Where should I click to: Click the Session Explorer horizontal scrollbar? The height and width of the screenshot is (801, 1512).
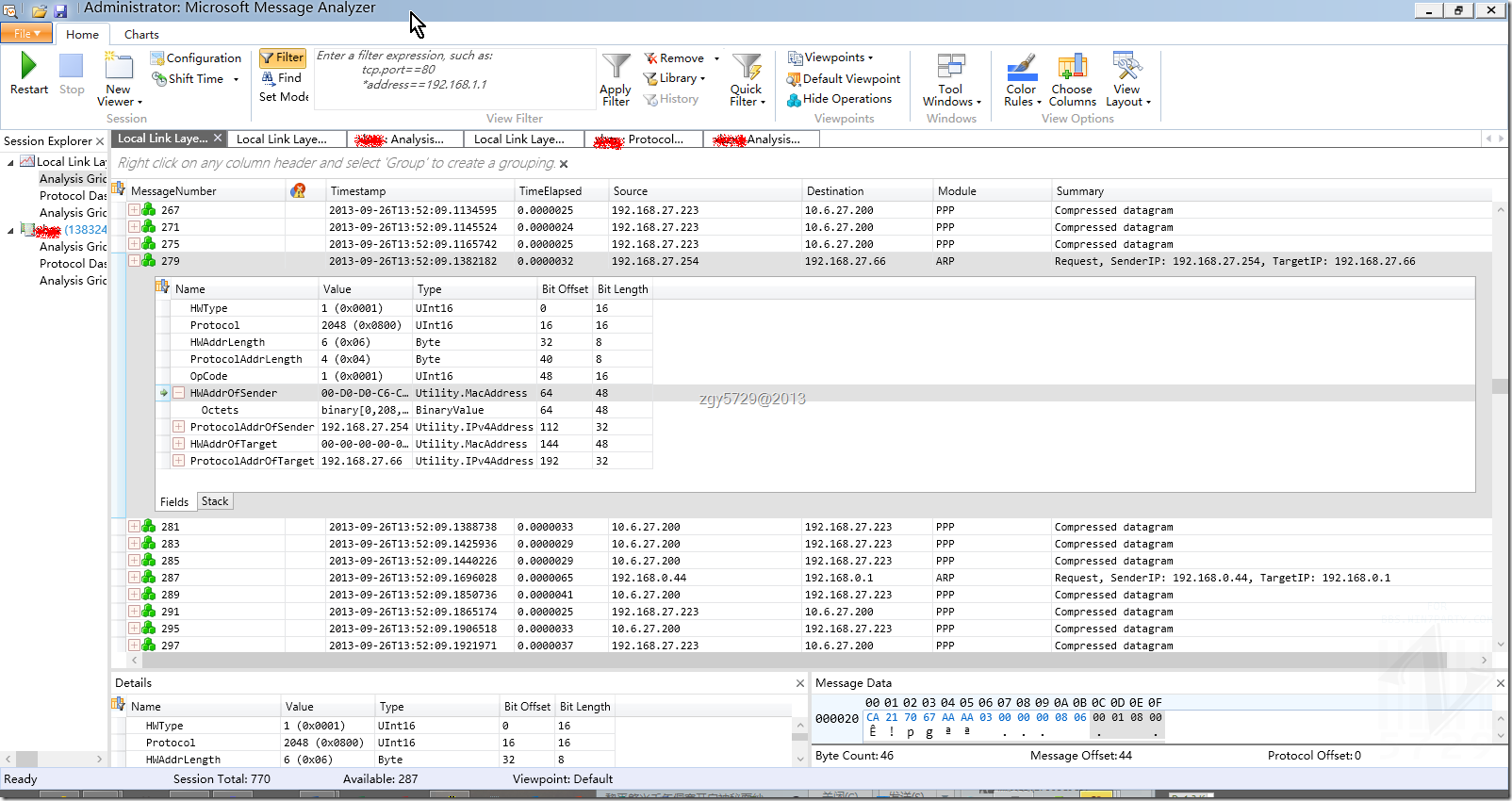(x=54, y=759)
